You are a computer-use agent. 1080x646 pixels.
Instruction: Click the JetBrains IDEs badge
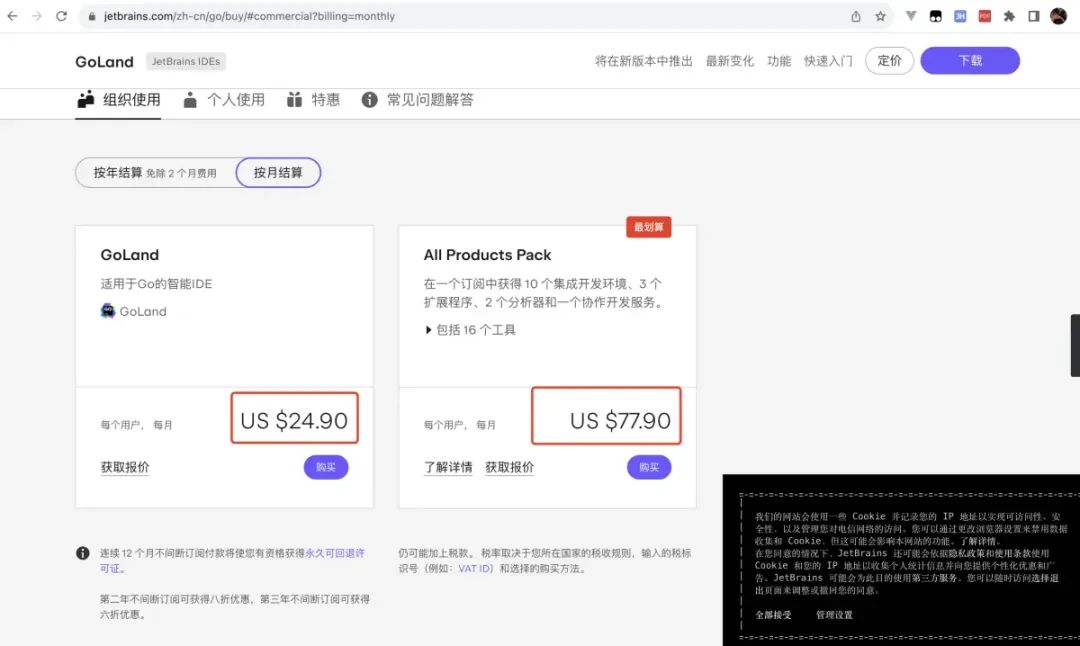coord(186,61)
